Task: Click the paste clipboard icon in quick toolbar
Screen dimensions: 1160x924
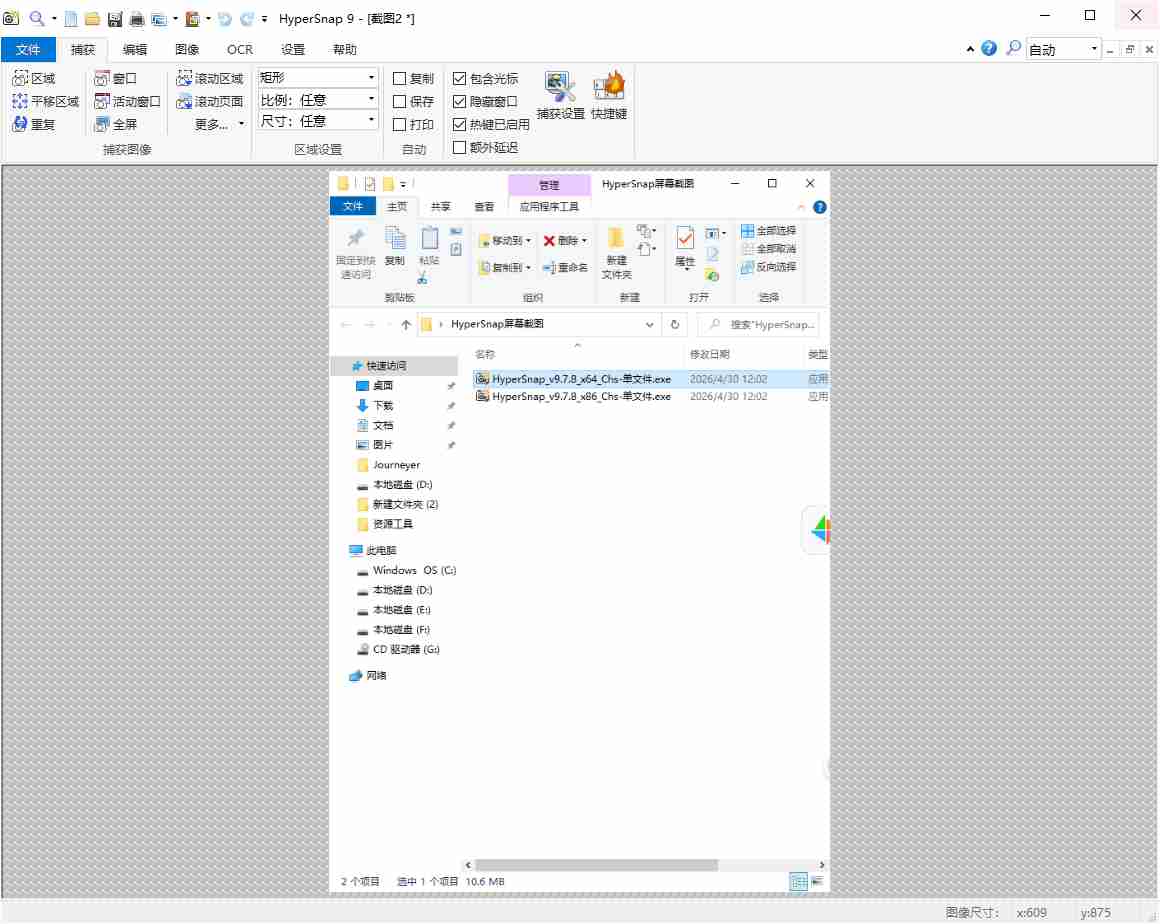Action: click(192, 18)
